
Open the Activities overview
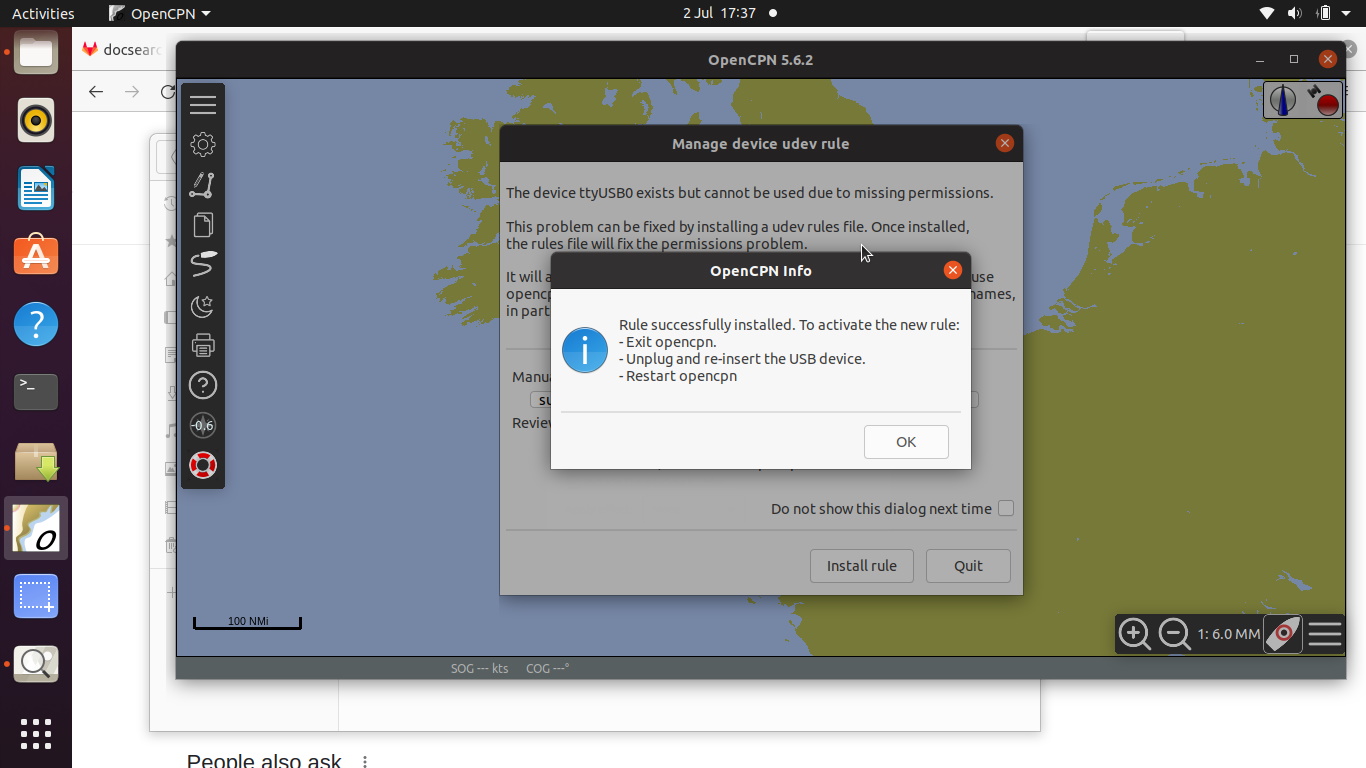tap(43, 14)
